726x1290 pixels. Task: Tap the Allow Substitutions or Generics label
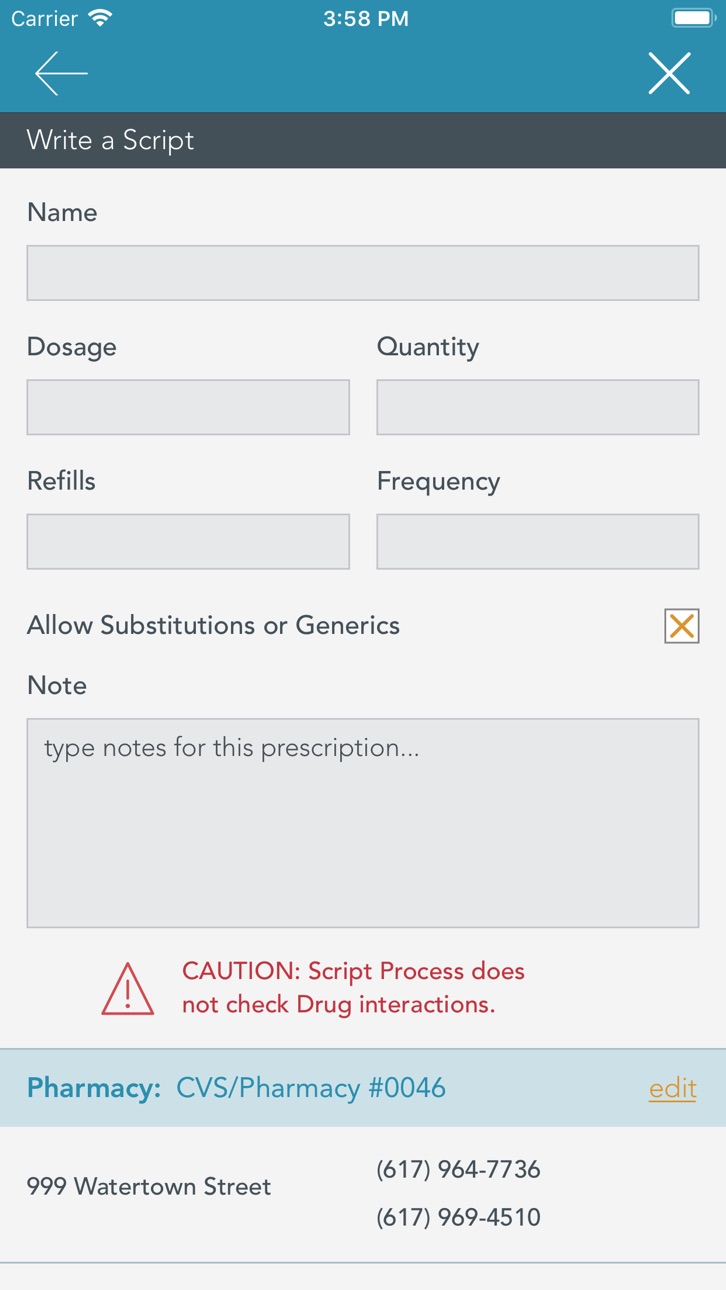(x=213, y=625)
